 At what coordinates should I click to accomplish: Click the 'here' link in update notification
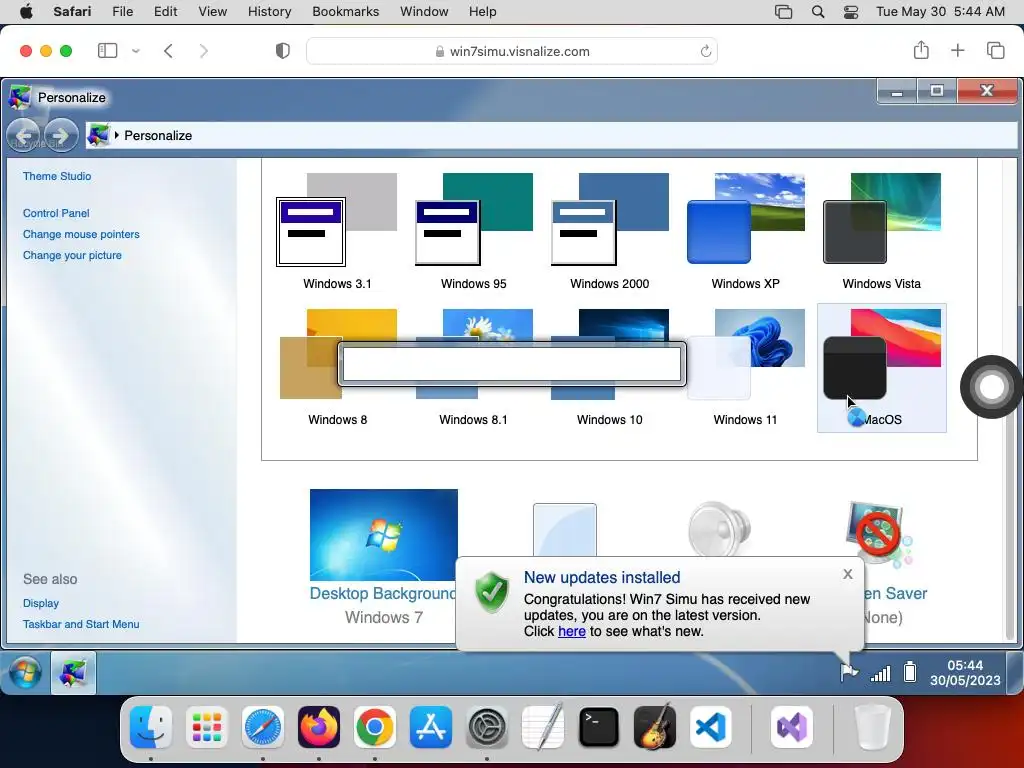[571, 632]
